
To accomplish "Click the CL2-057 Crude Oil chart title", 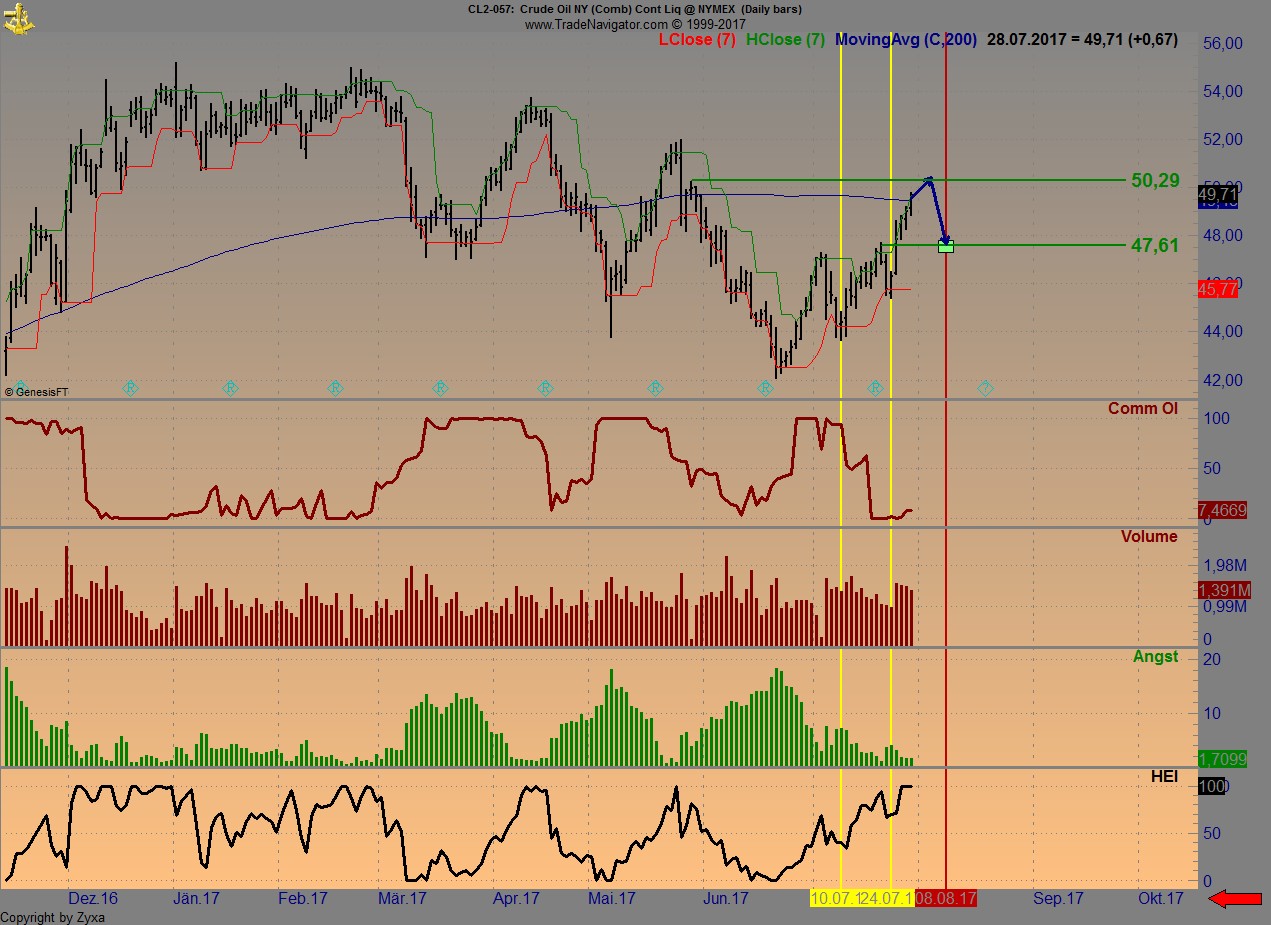I will [634, 9].
